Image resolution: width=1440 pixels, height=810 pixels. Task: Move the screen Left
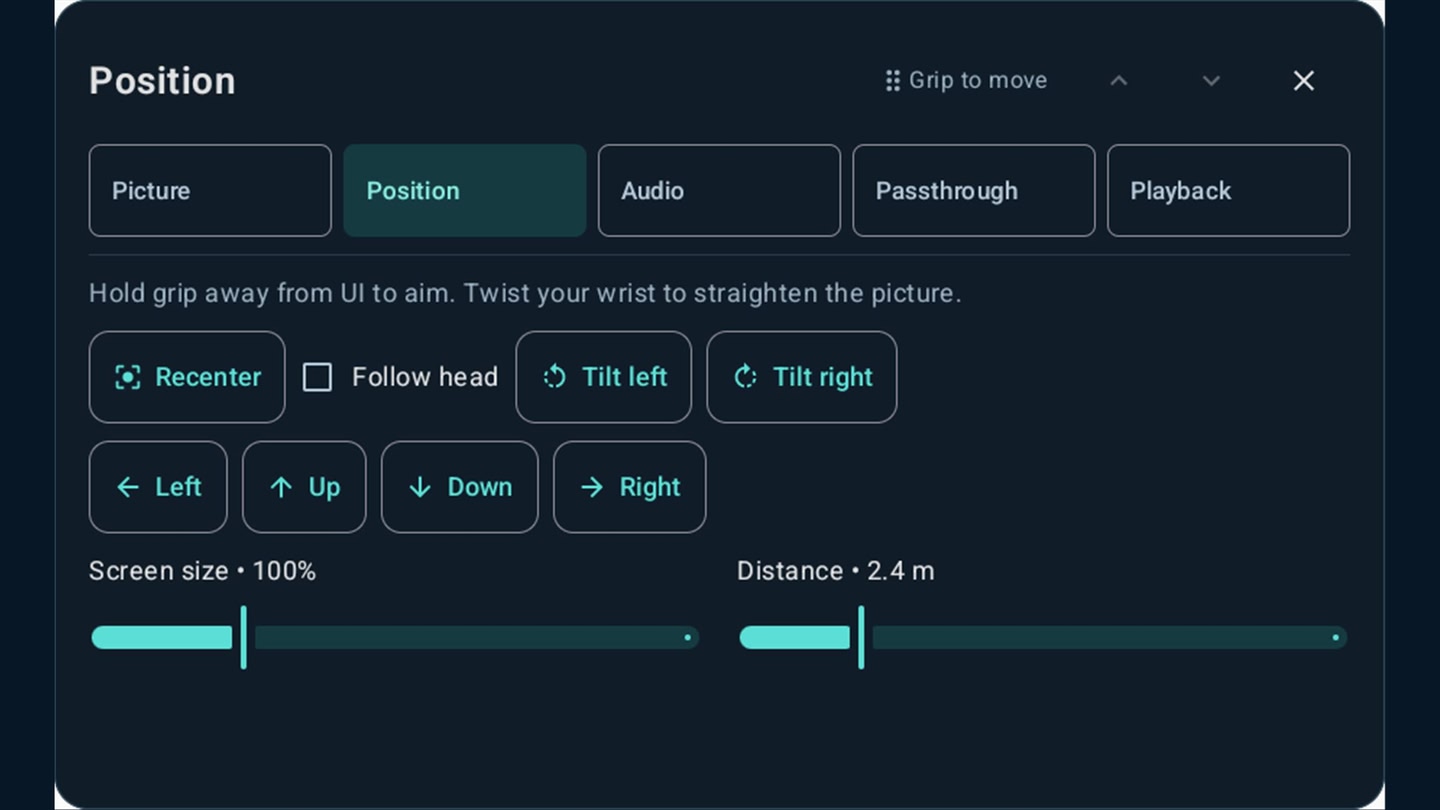coord(158,487)
